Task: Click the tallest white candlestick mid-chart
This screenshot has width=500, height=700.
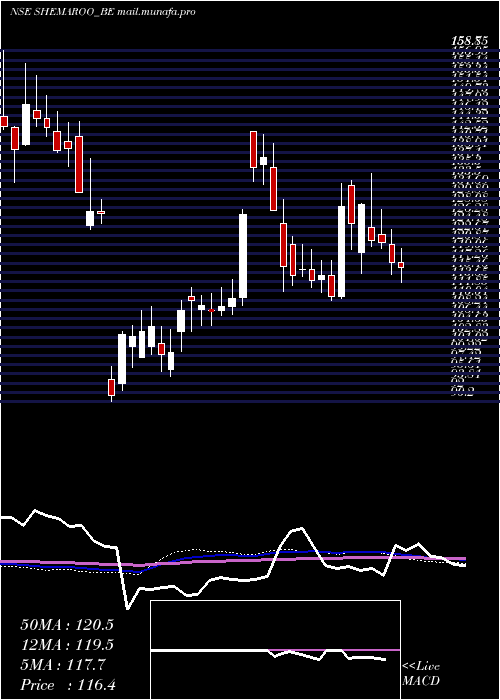Action: 243,256
